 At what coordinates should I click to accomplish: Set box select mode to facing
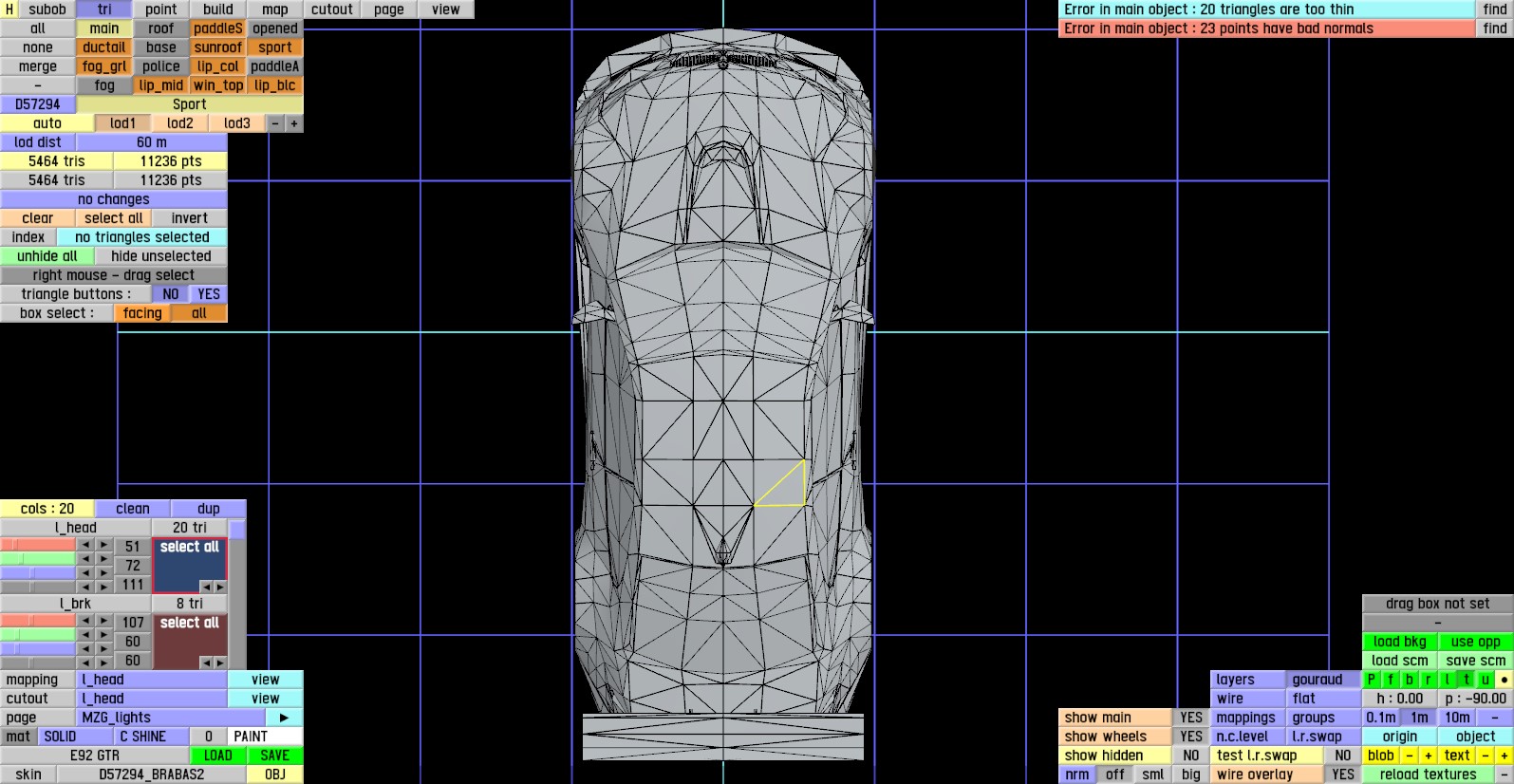[x=142, y=313]
